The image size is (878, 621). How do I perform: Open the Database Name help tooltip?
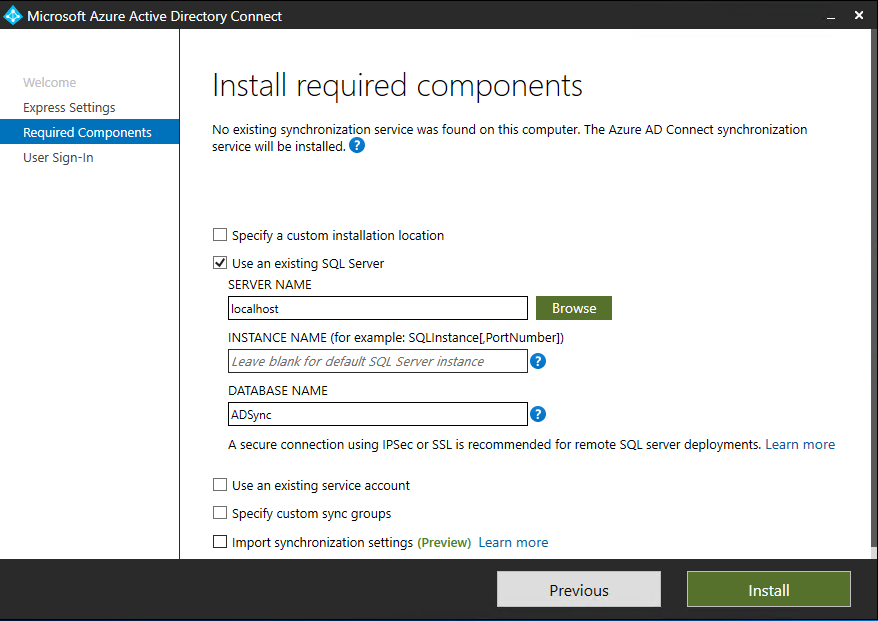[x=538, y=414]
